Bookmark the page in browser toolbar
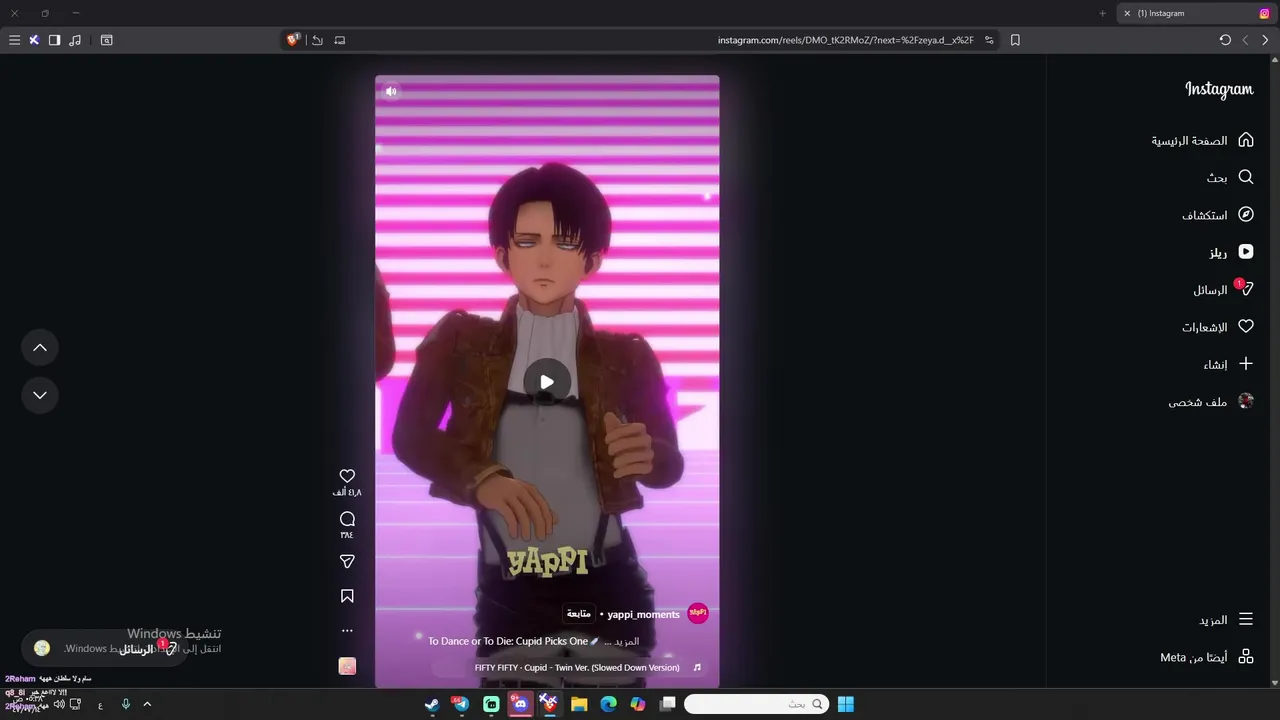Image resolution: width=1280 pixels, height=720 pixels. 1015,40
